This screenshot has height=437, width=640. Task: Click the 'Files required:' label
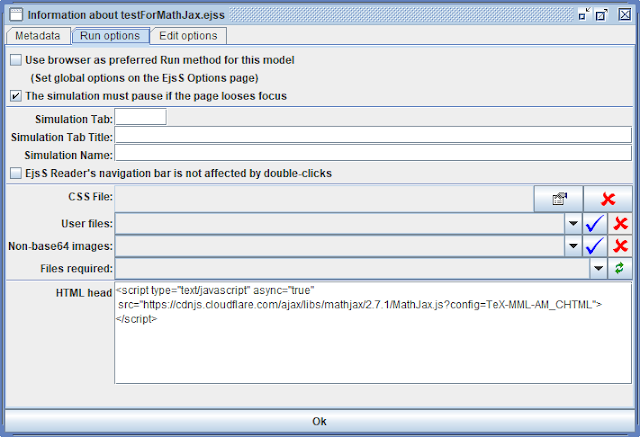click(x=76, y=268)
